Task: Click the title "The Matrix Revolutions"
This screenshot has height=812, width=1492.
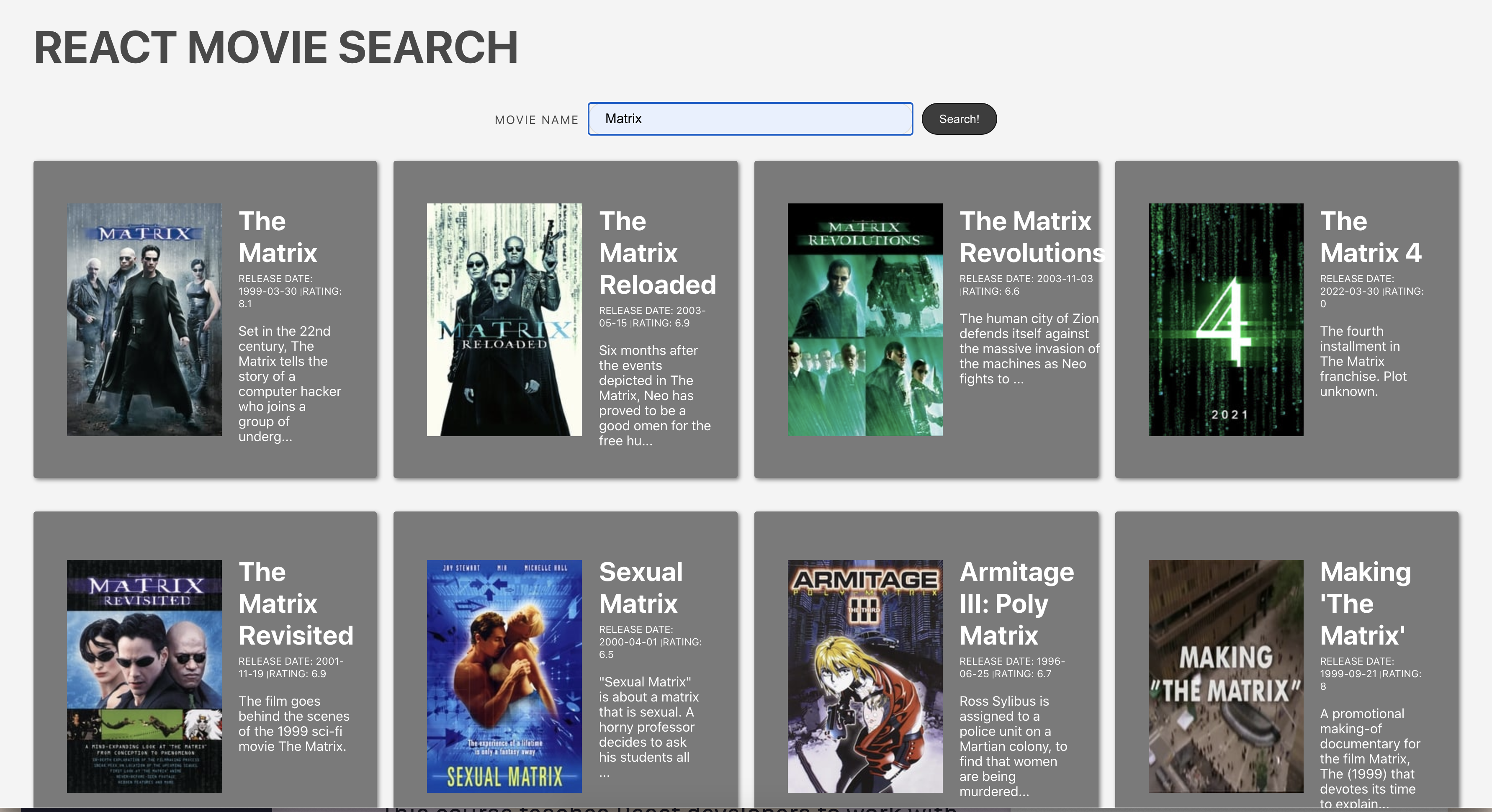Action: click(1032, 237)
